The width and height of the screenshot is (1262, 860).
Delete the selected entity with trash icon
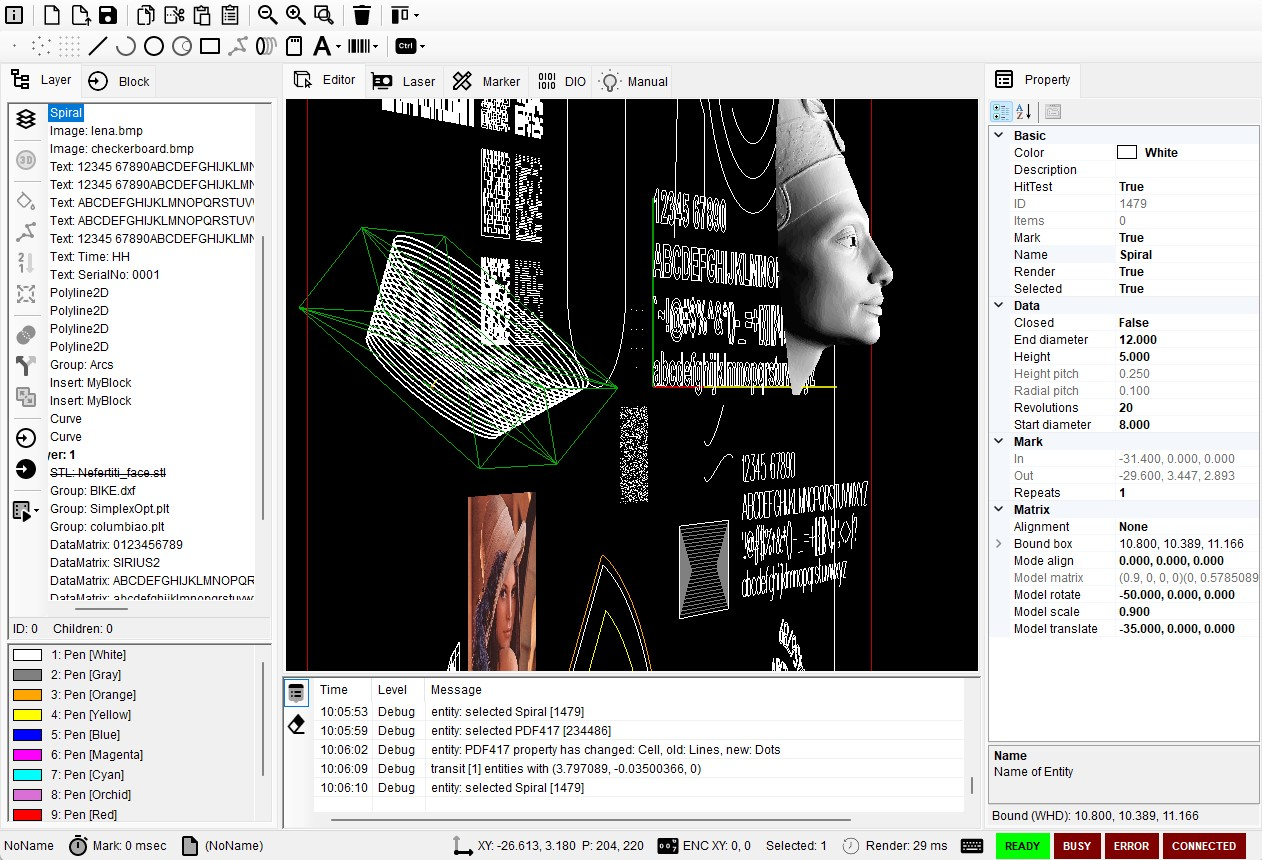click(x=362, y=15)
